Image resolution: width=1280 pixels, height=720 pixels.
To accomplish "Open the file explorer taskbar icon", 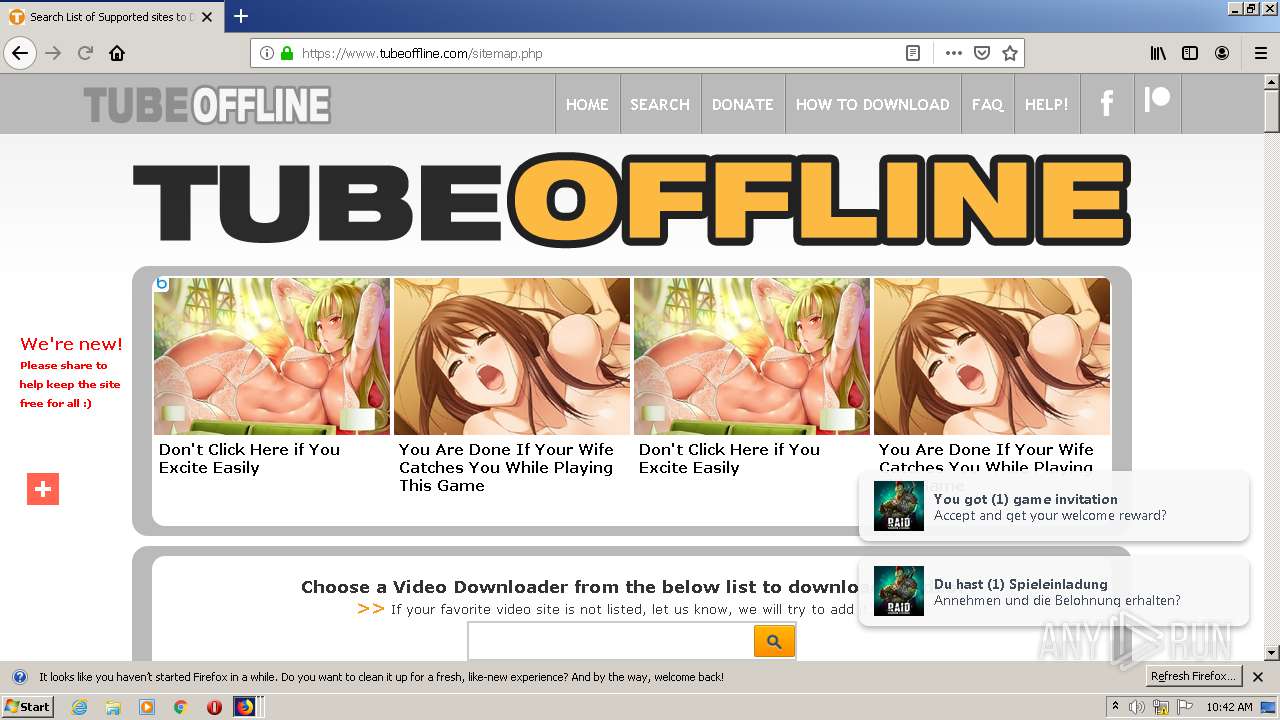I will tap(113, 707).
